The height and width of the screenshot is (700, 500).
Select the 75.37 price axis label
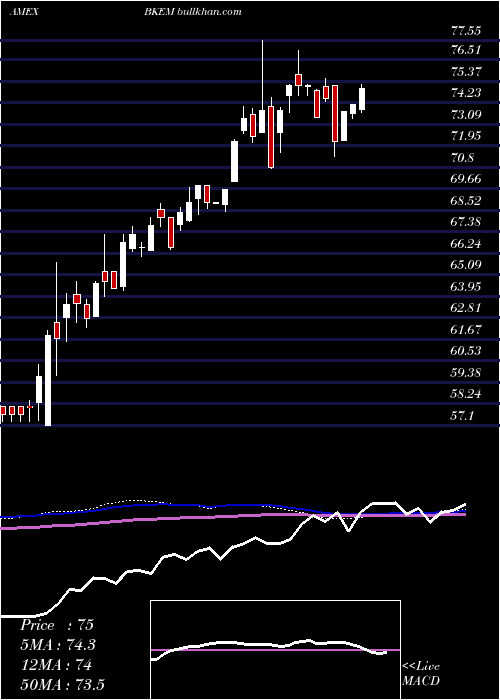[x=467, y=71]
